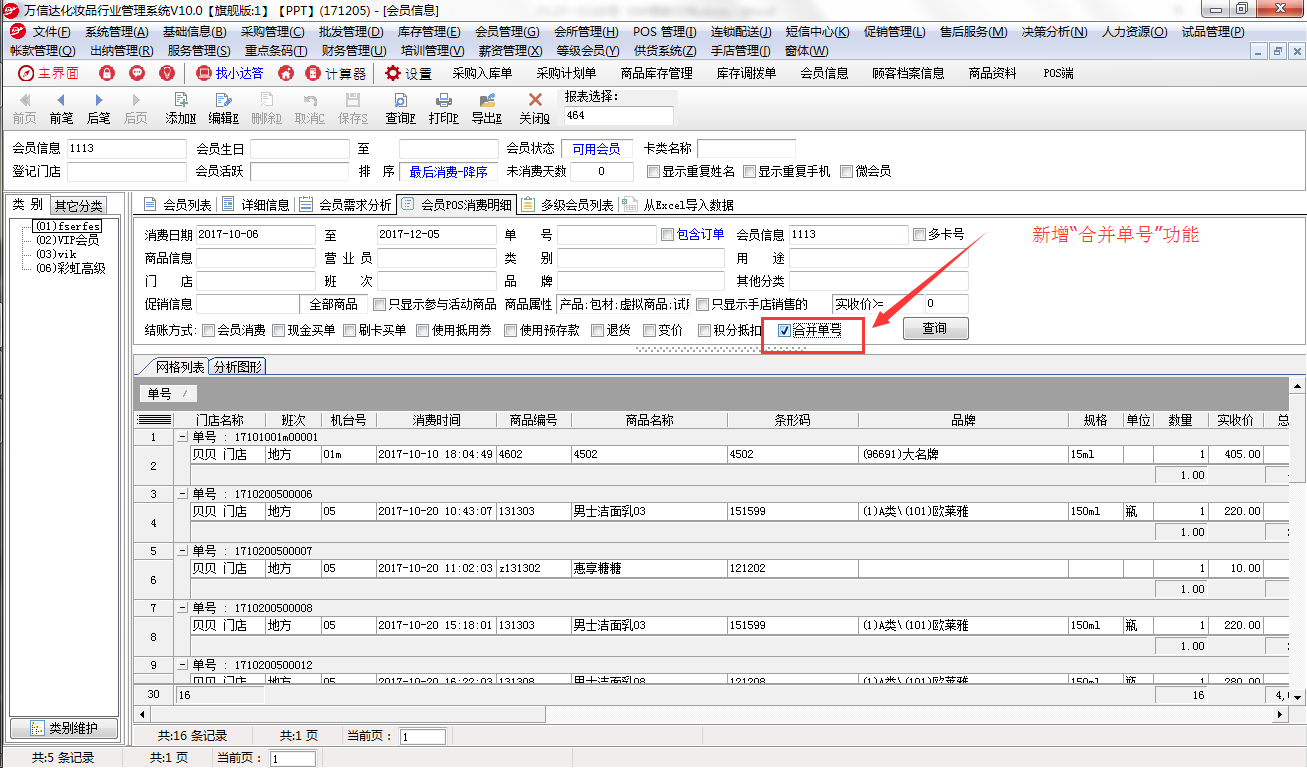Open 顾客档案信息 shortcut
1307x768 pixels.
908,73
